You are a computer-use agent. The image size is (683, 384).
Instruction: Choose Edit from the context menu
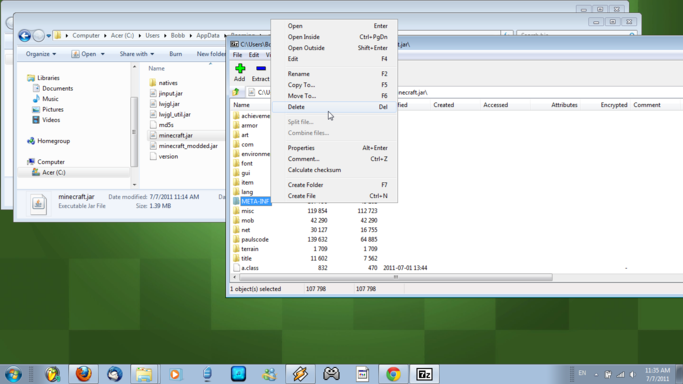point(334,59)
